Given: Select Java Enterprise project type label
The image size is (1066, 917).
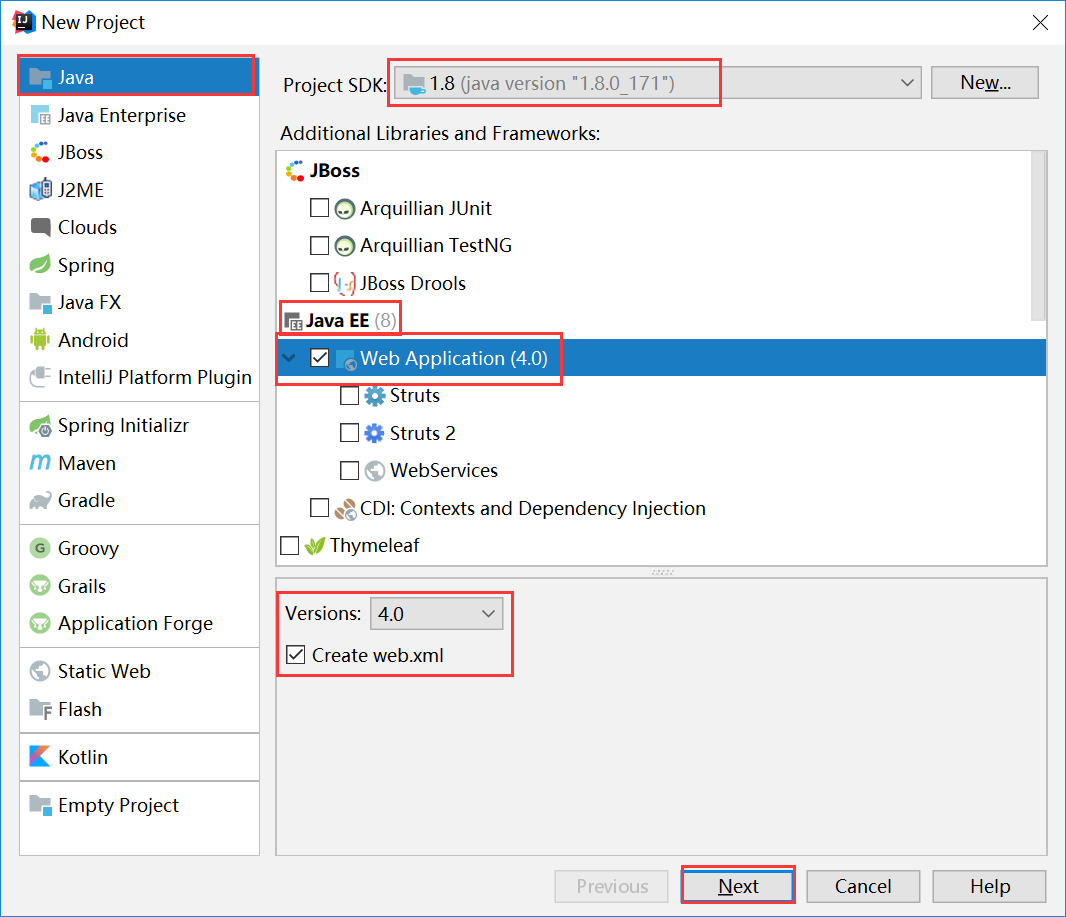Looking at the screenshot, I should pos(122,116).
